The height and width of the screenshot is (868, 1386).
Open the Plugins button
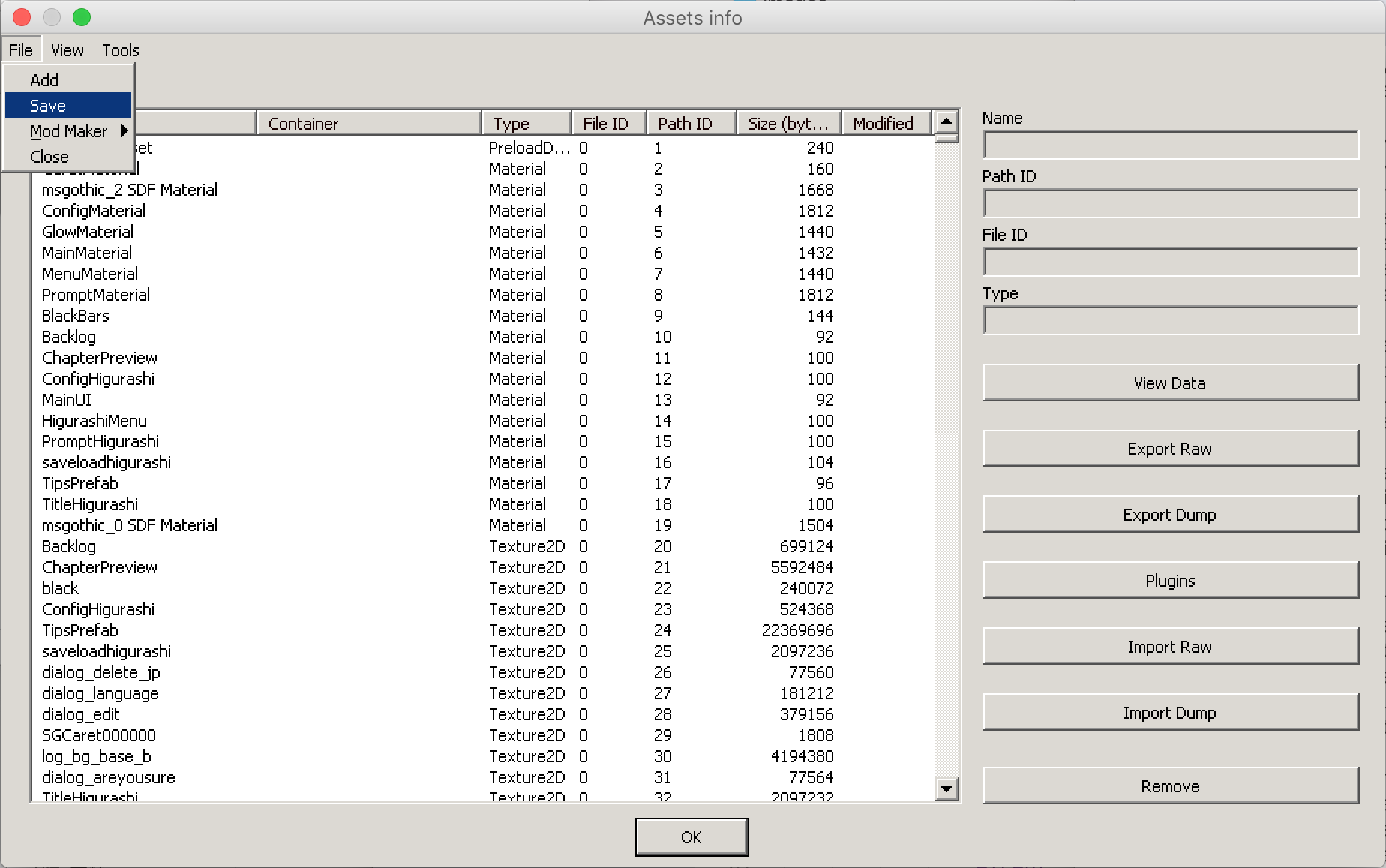click(1170, 581)
